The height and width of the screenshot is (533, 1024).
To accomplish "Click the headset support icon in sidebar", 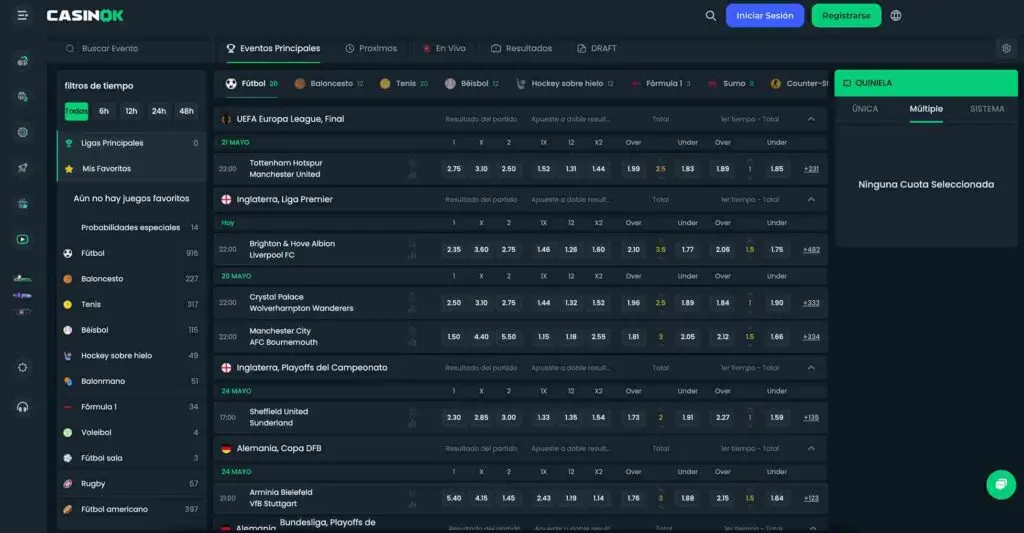I will (23, 407).
